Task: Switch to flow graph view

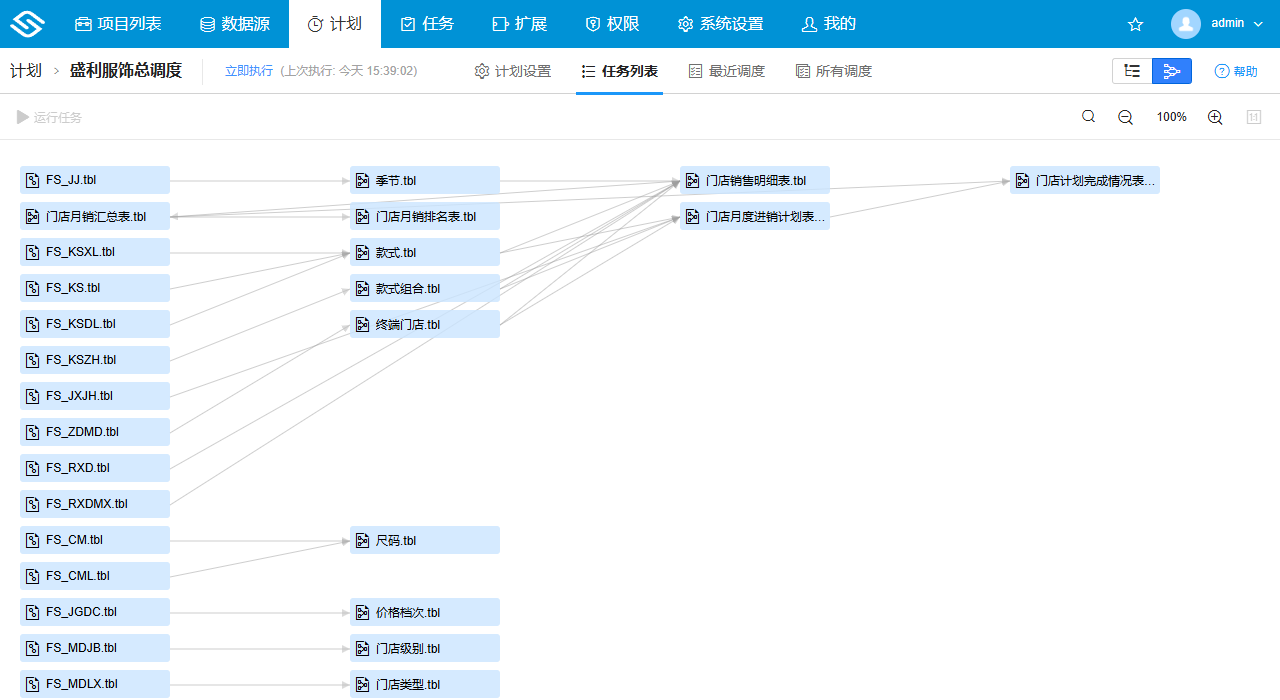Action: (x=1172, y=71)
